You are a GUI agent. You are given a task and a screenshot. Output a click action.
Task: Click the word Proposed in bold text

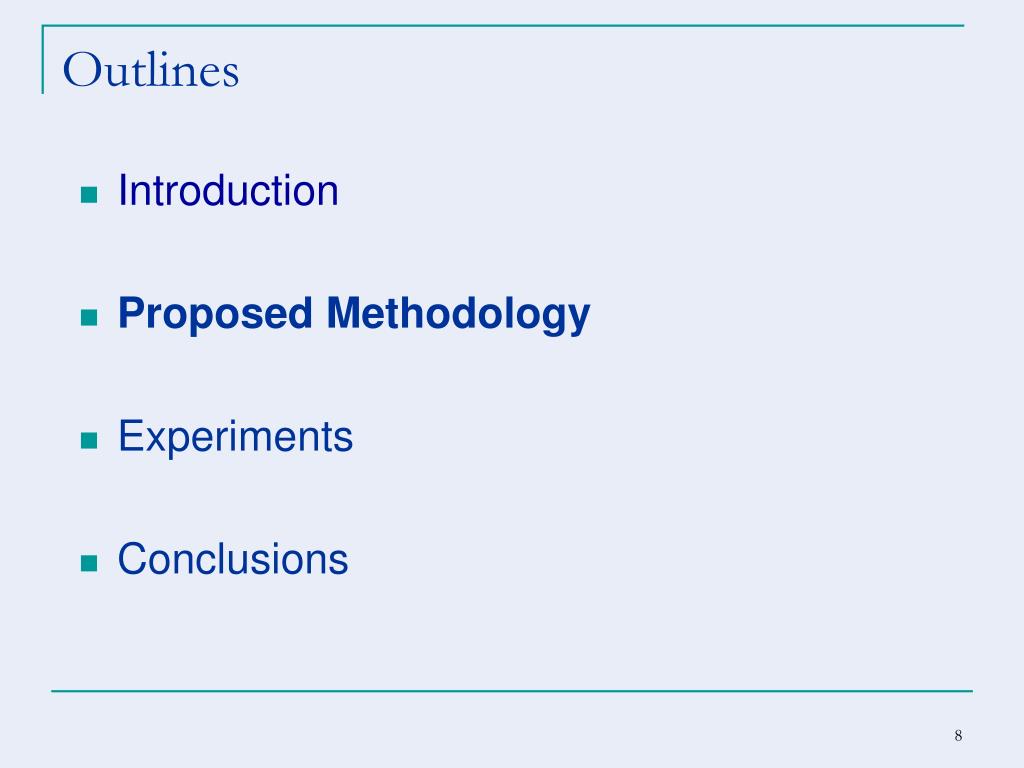click(x=216, y=314)
